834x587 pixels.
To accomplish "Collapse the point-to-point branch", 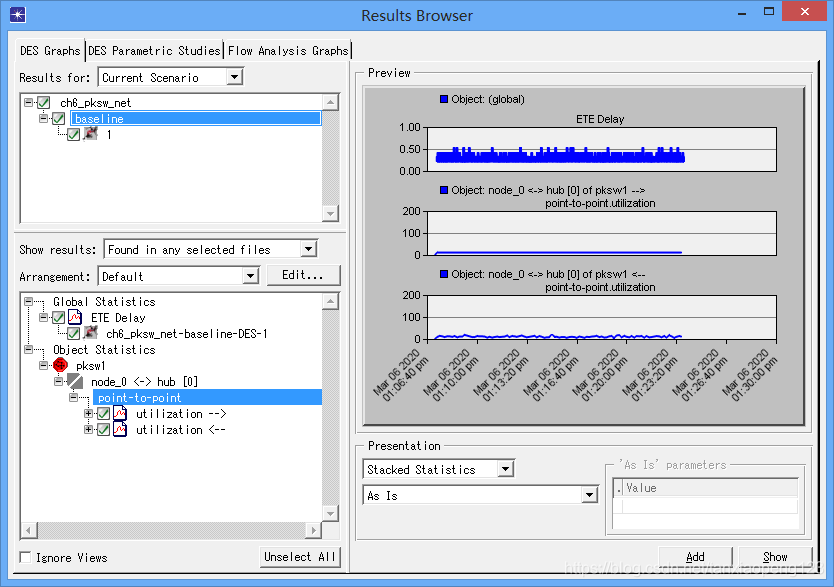I will [73, 397].
